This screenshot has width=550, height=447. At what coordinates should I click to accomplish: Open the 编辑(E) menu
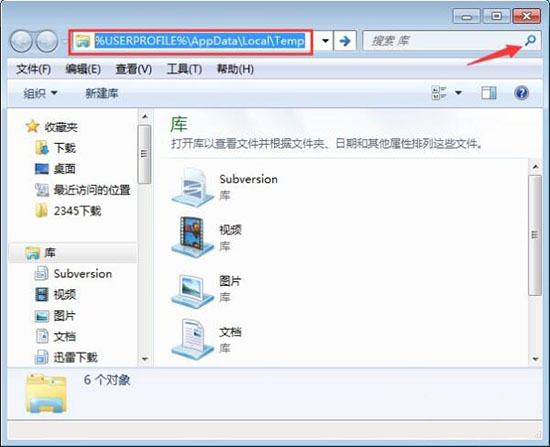83,69
